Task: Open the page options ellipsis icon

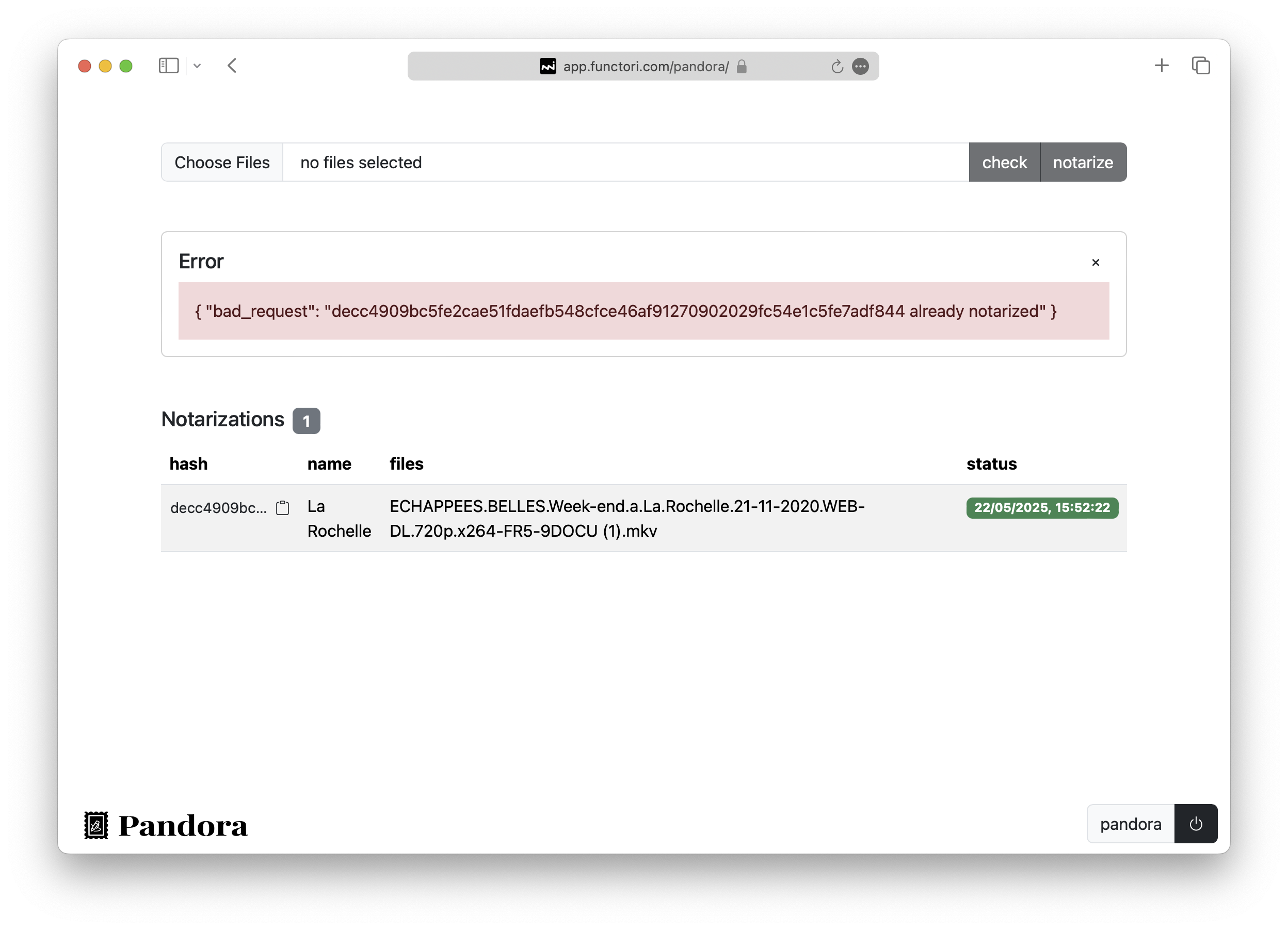Action: point(860,67)
